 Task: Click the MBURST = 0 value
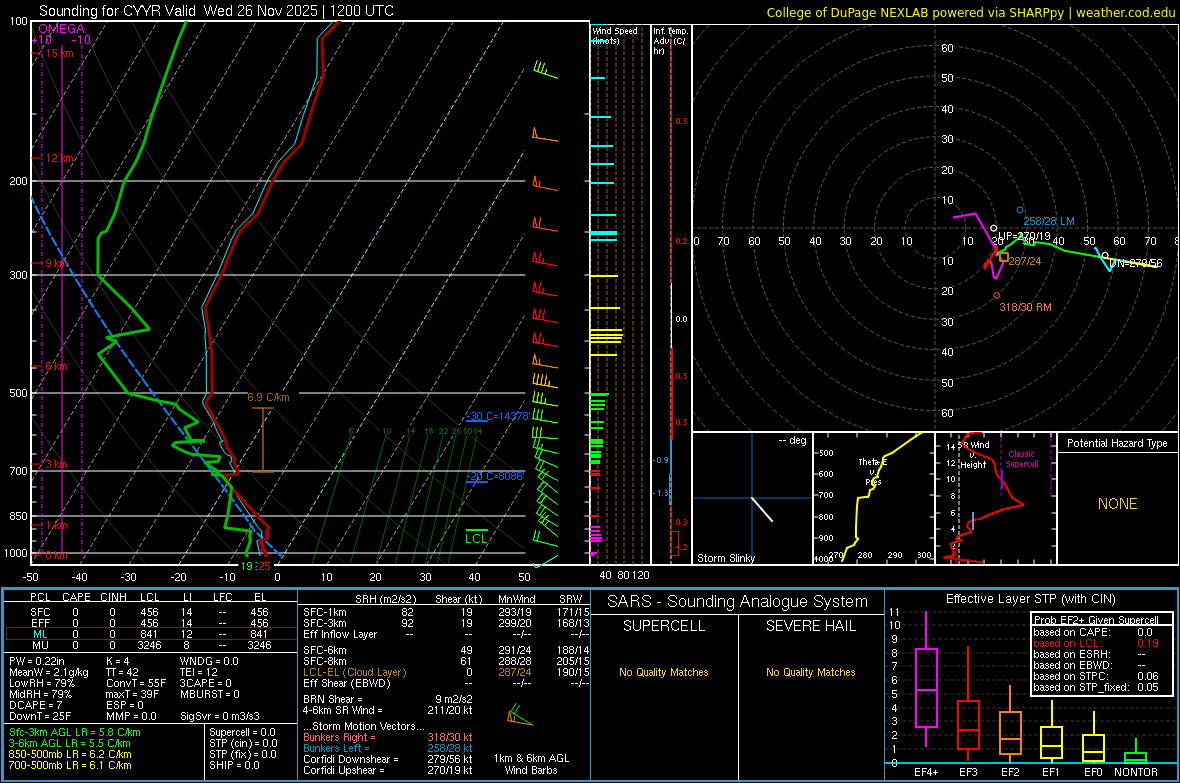point(209,694)
